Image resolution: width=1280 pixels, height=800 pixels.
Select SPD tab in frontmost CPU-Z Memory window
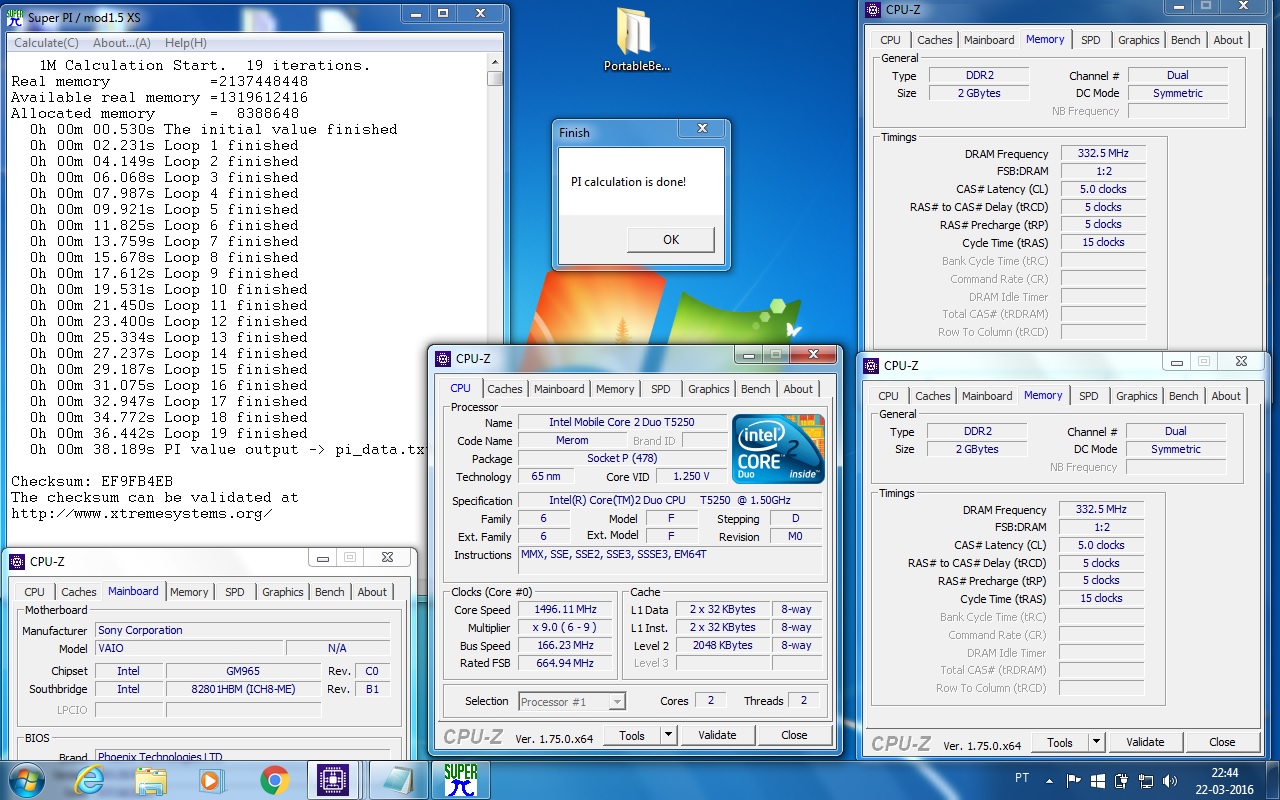point(1088,396)
